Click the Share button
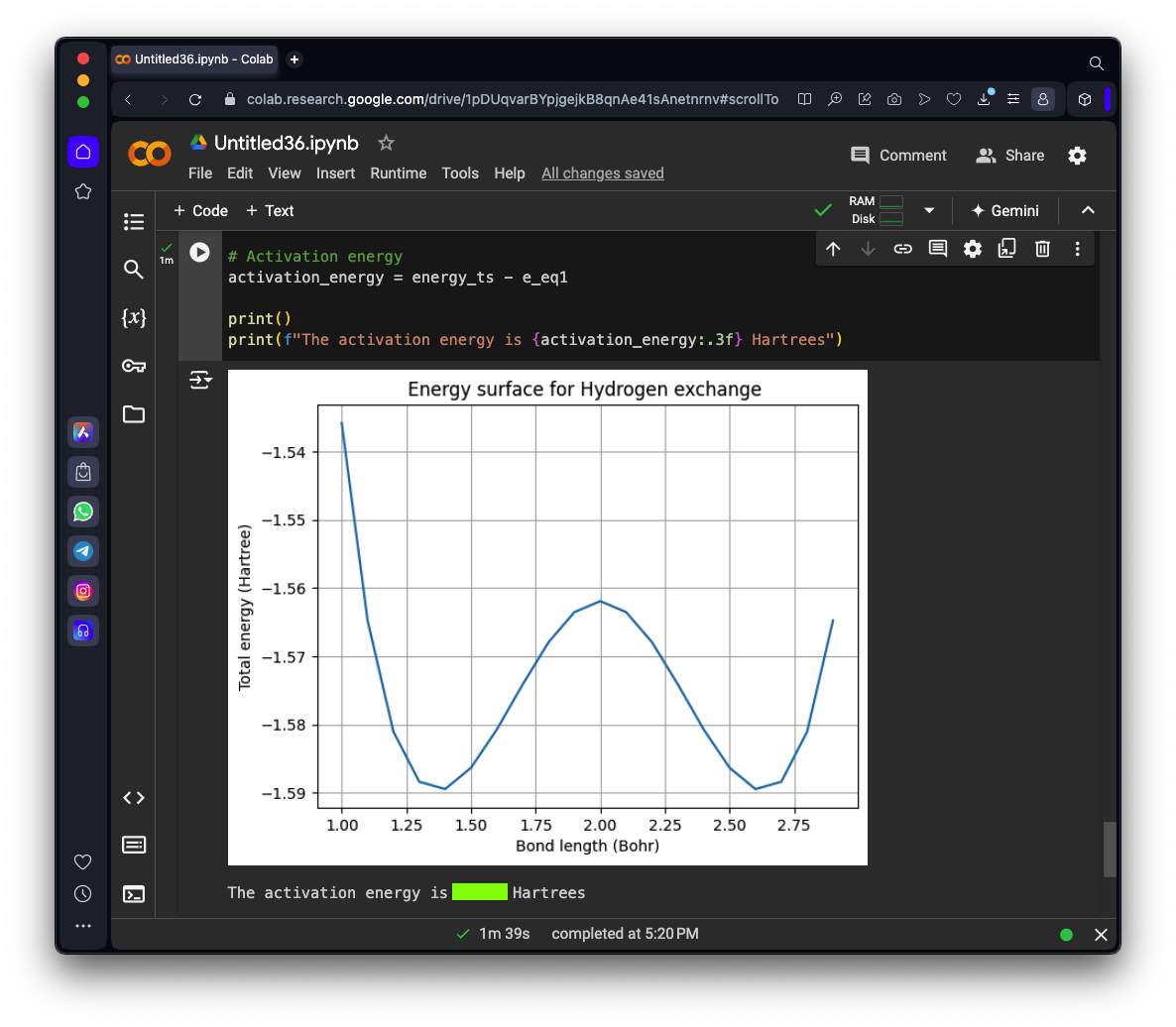This screenshot has width=1176, height=1027. (1009, 156)
